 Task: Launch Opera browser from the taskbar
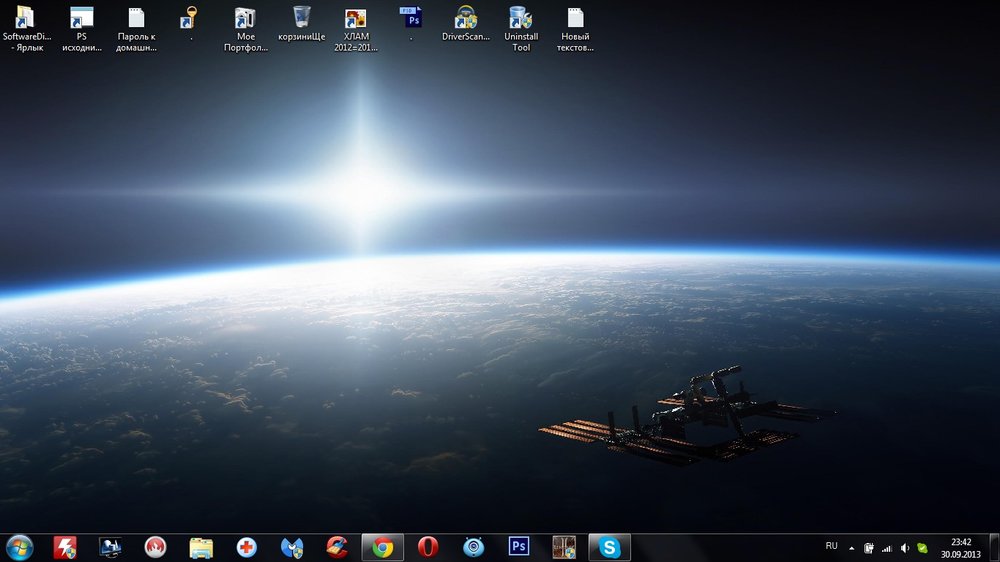click(x=428, y=547)
